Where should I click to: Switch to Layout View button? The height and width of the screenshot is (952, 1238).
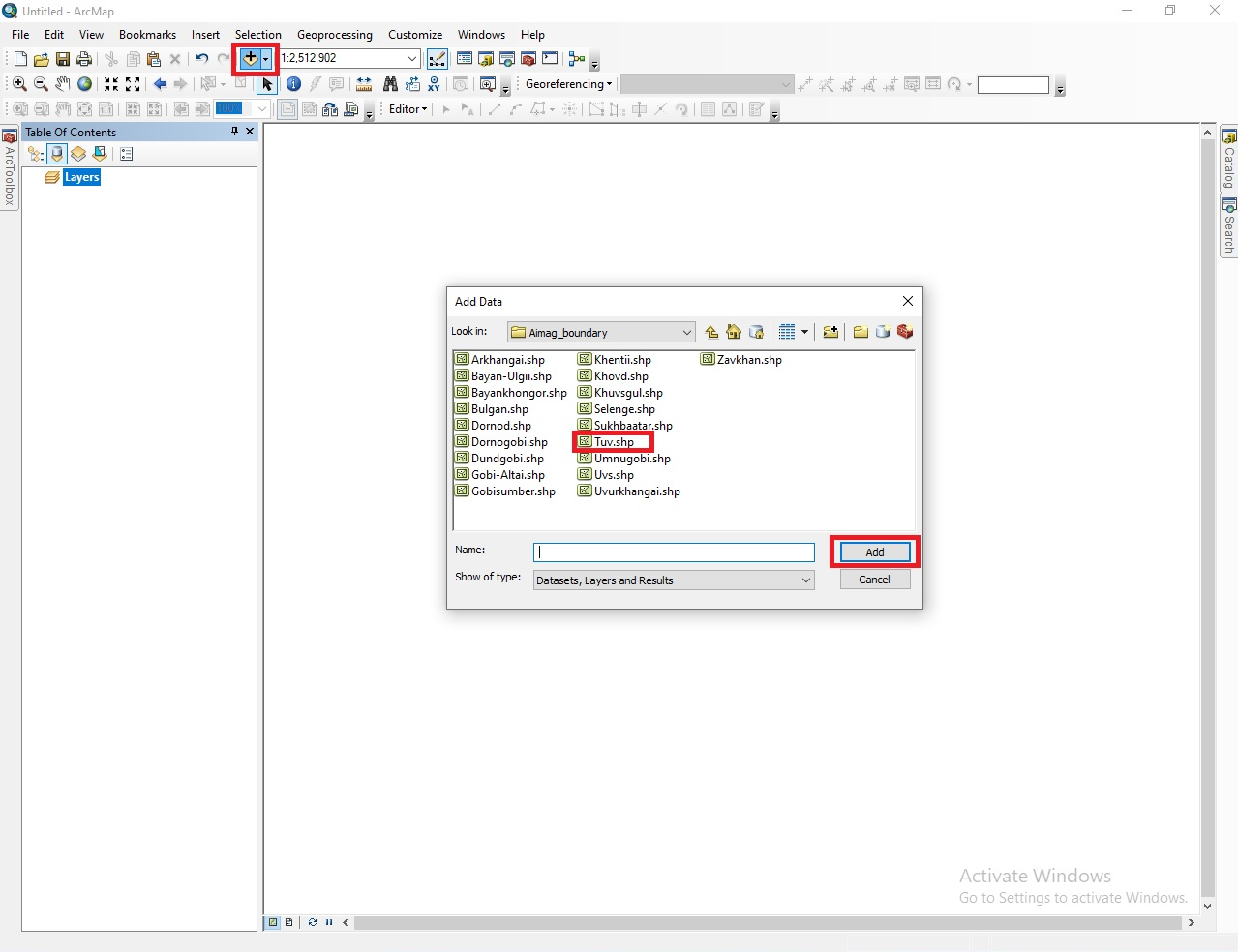288,922
